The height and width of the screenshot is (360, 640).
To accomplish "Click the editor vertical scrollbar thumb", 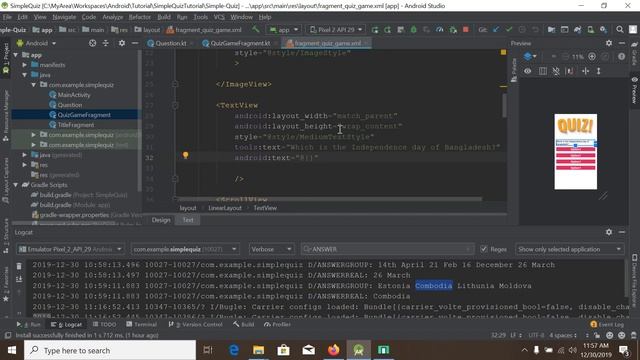I will (x=504, y=105).
